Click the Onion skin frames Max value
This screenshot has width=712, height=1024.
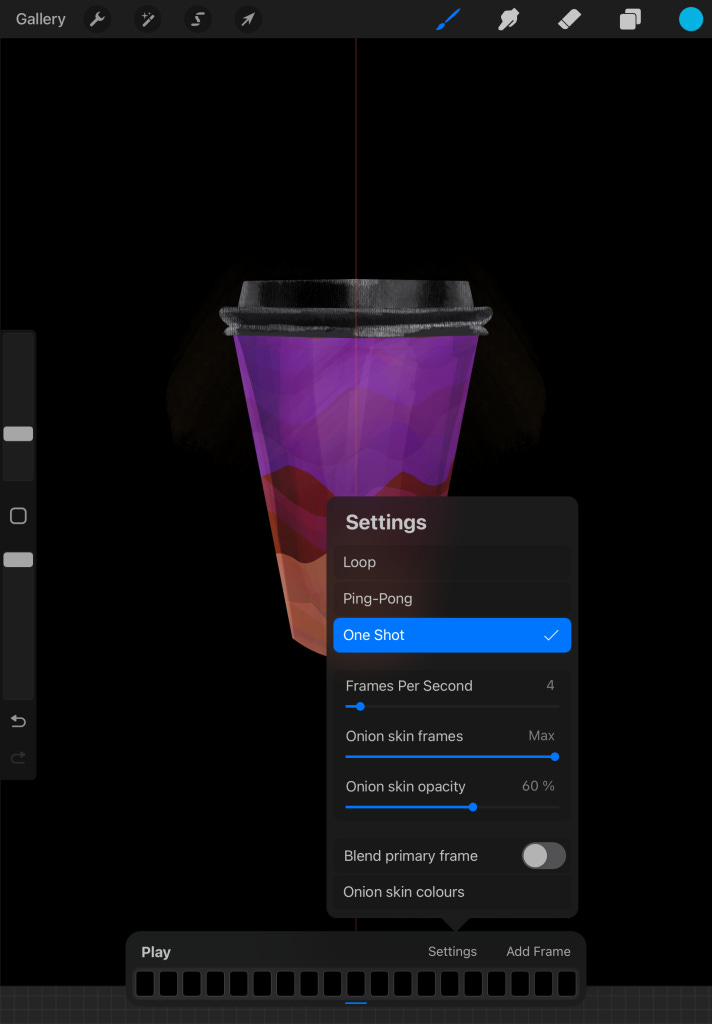(542, 736)
